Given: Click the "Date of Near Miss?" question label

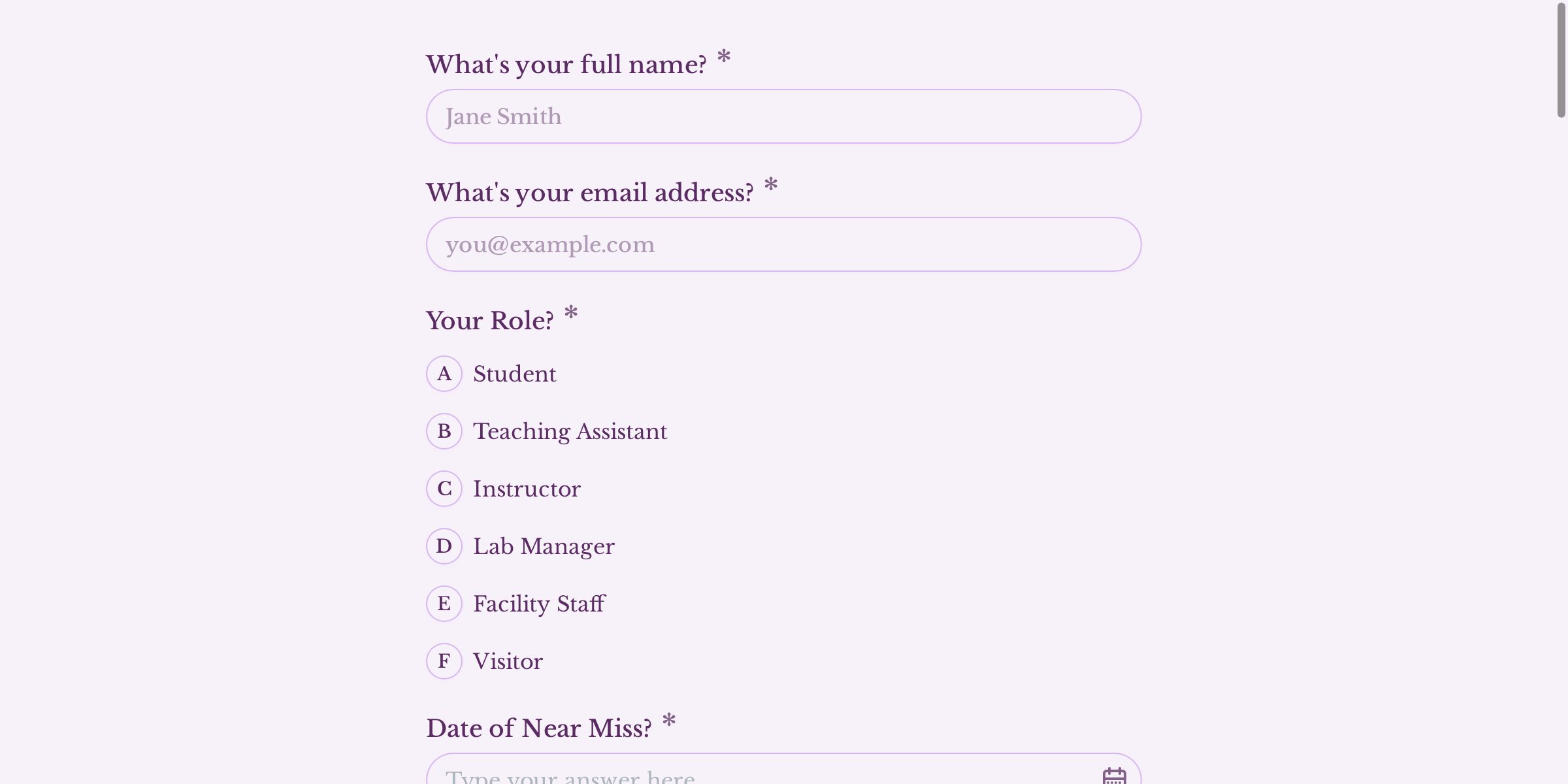Looking at the screenshot, I should (538, 728).
